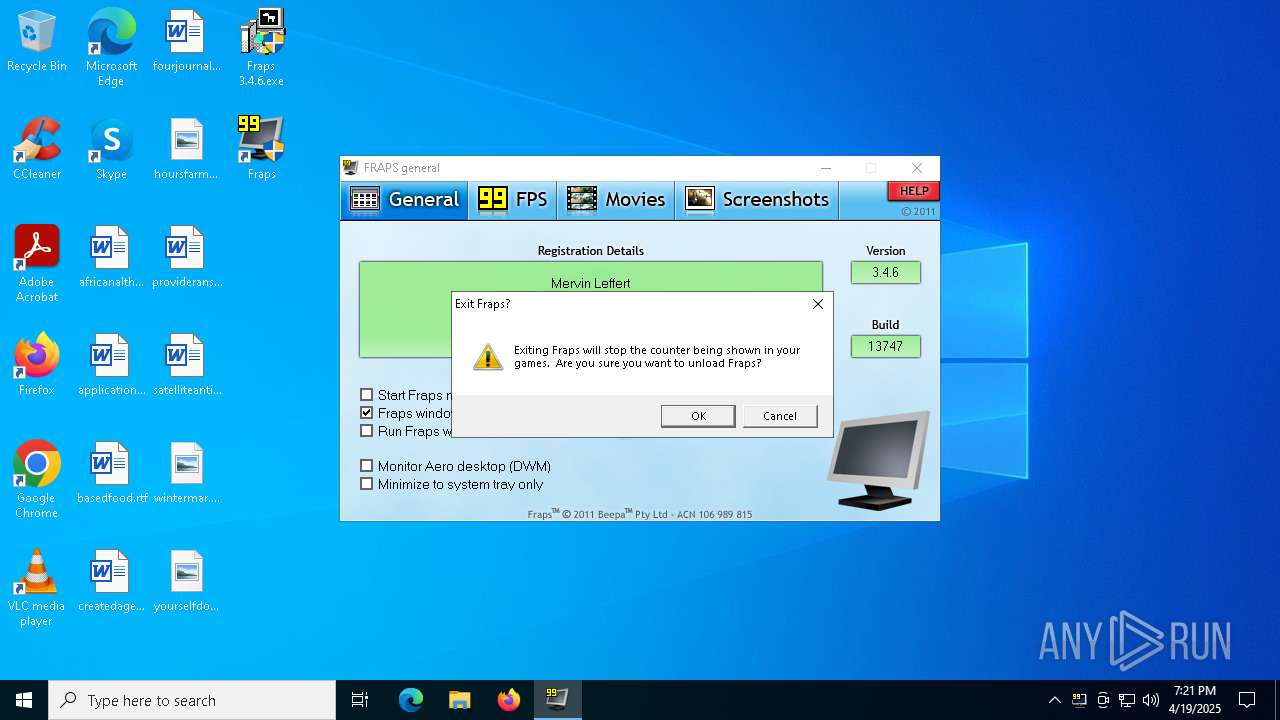Click the warning icon in the exit dialog

click(x=487, y=357)
